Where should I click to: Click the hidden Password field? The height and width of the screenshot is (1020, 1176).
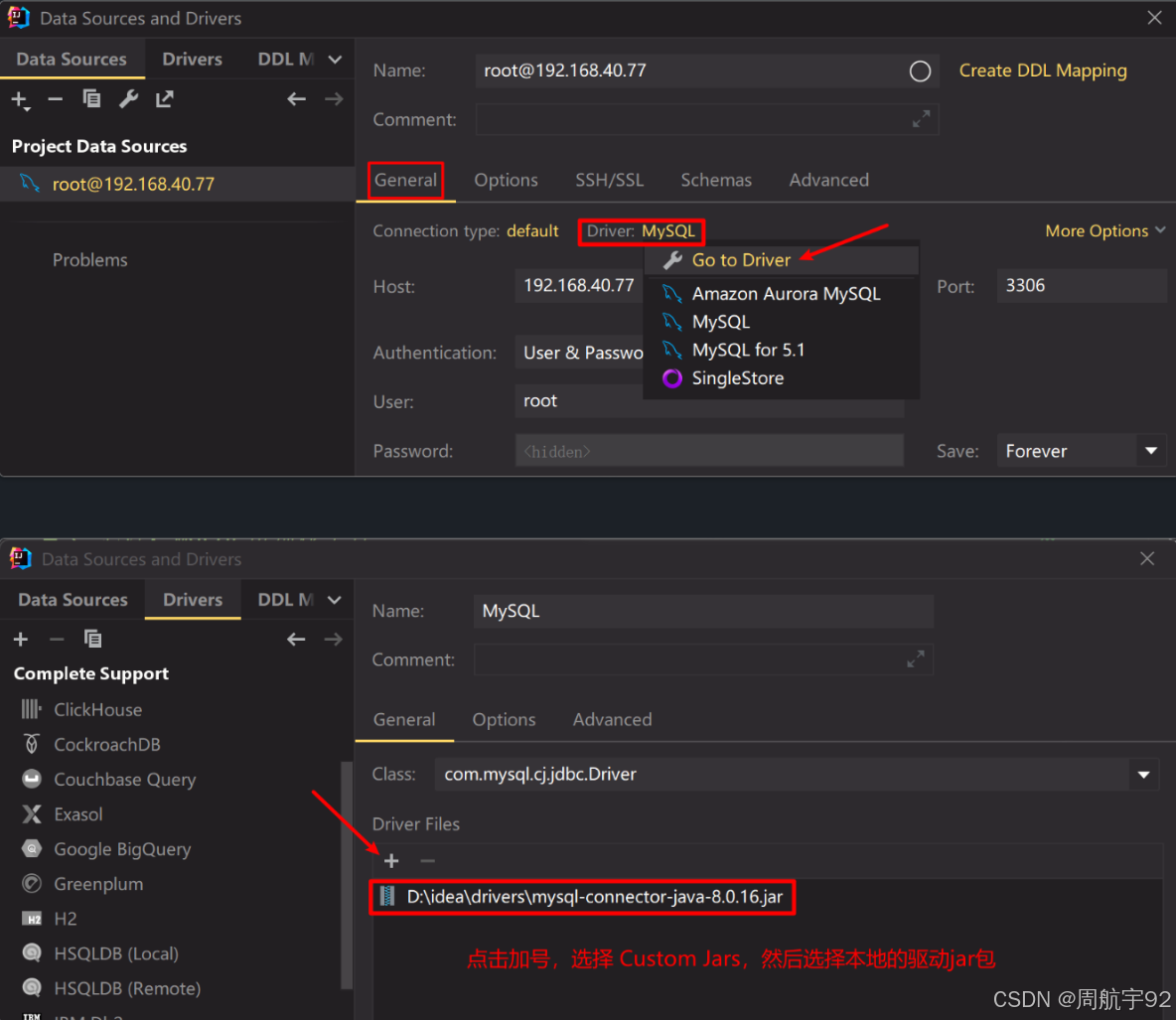pyautogui.click(x=709, y=451)
